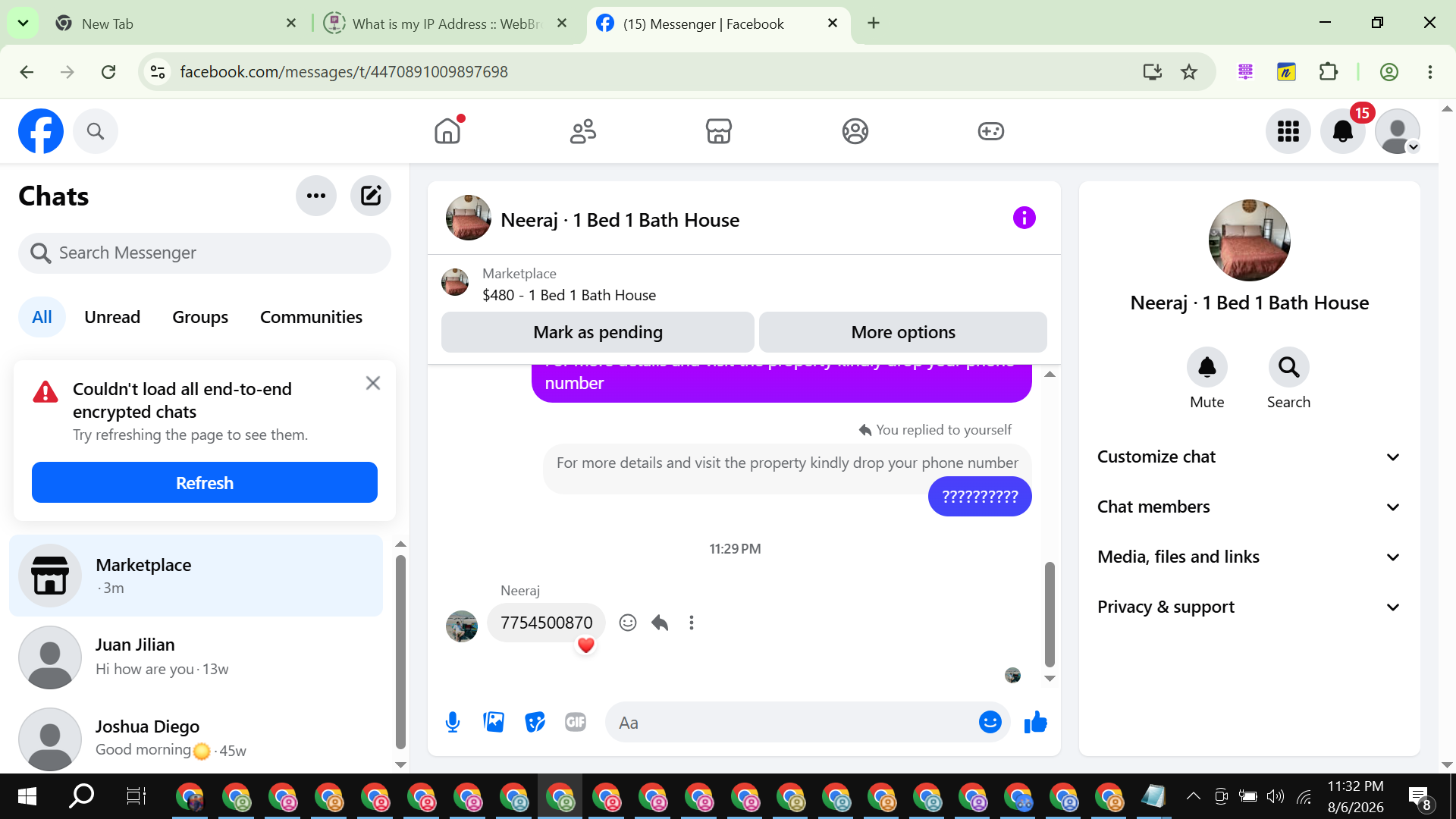The image size is (1456, 819).
Task: Start a new message with compose icon
Action: pyautogui.click(x=371, y=196)
